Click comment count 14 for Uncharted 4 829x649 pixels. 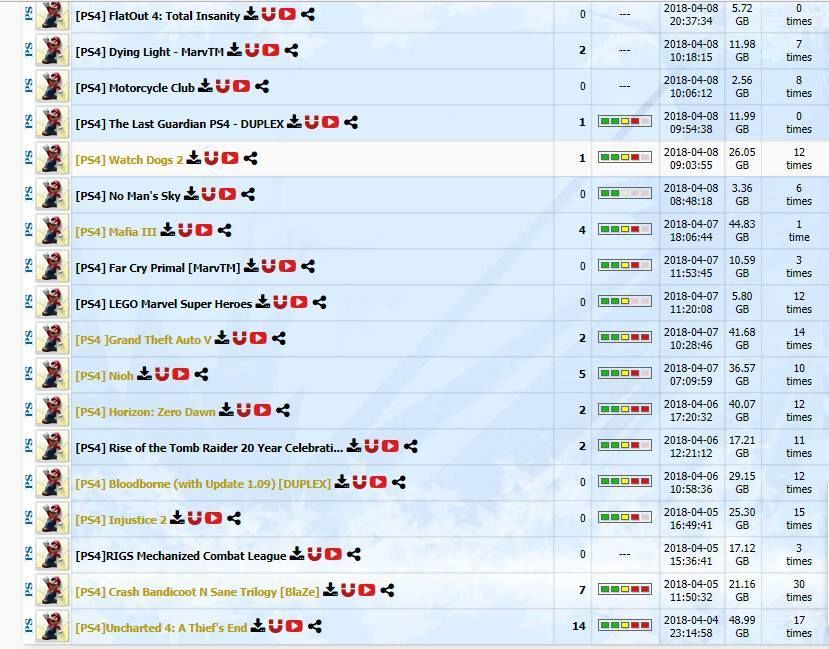point(579,626)
